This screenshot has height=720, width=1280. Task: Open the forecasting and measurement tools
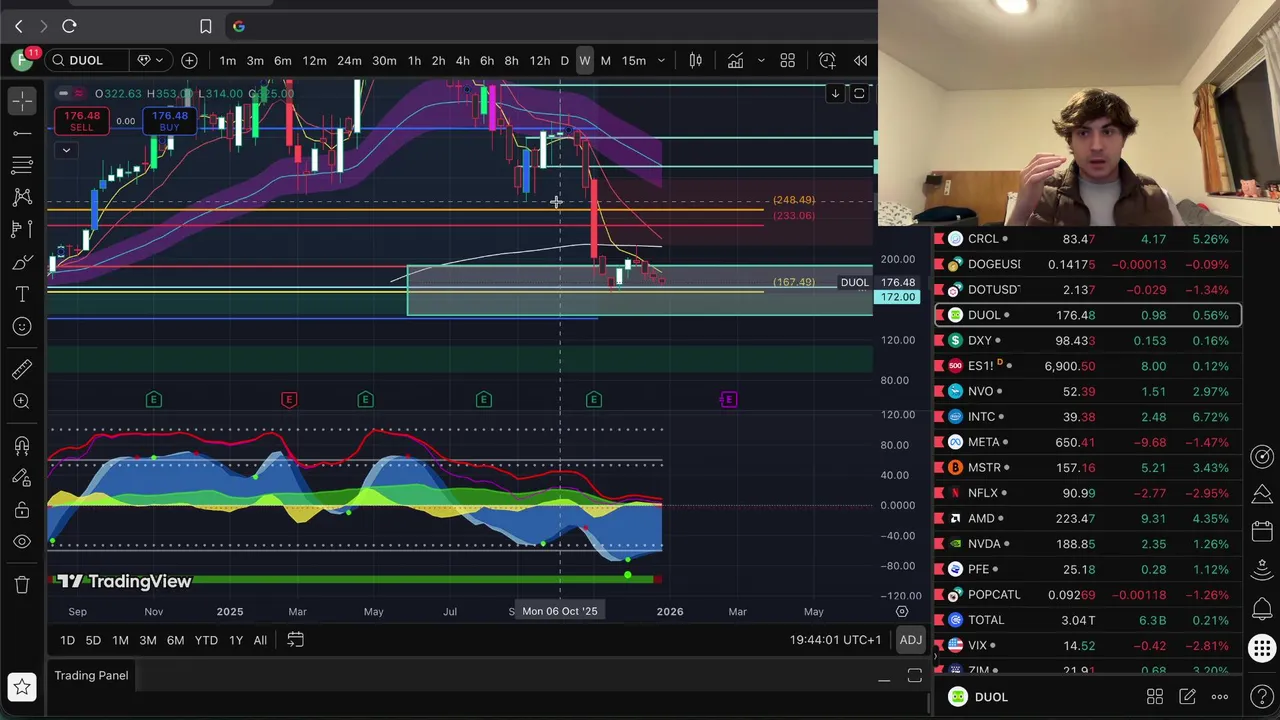[22, 230]
